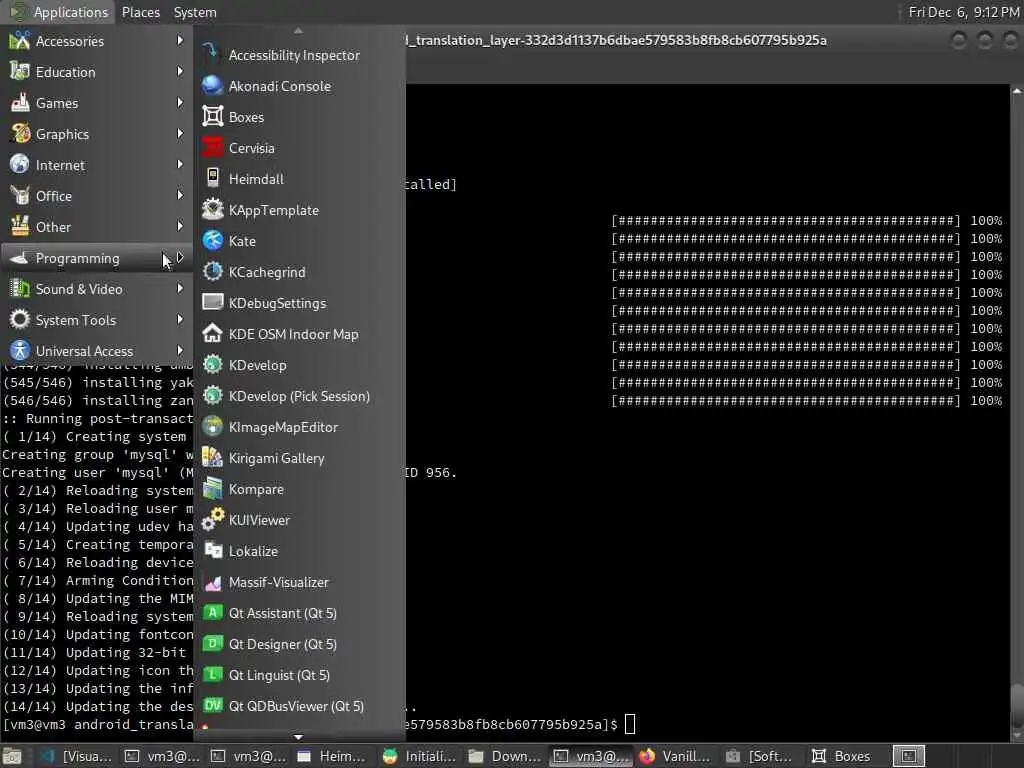The image size is (1024, 768).
Task: Launch Cervisia icon
Action: coord(212,148)
